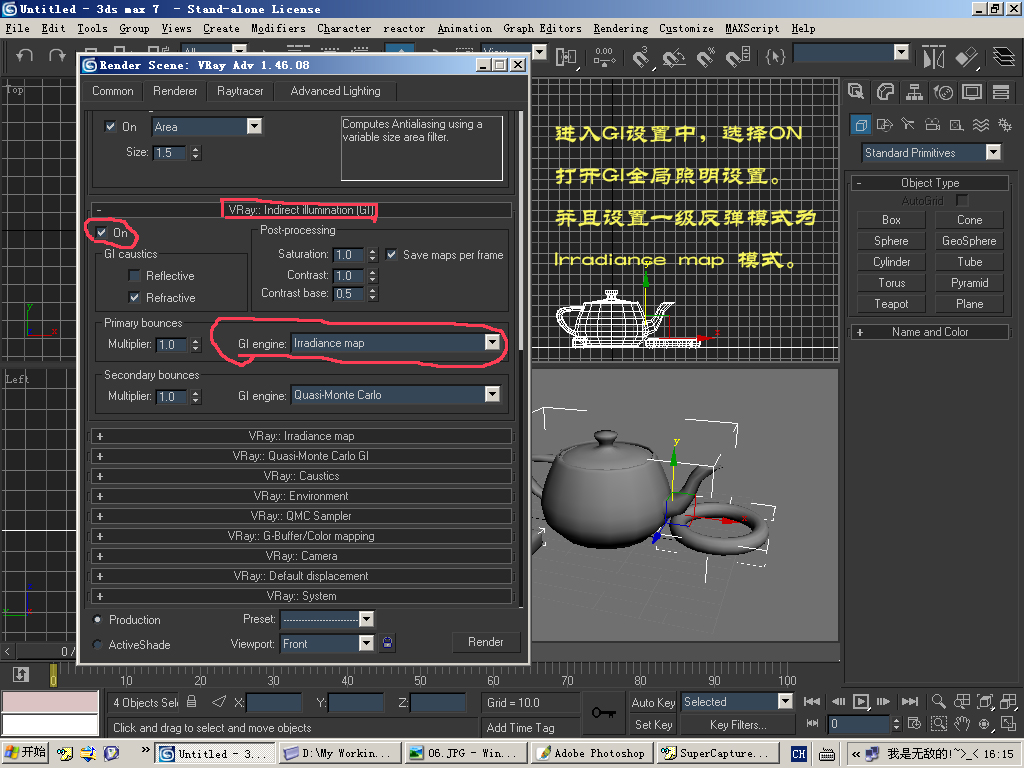Select the Space Warps category icon
Image resolution: width=1024 pixels, height=768 pixels.
(981, 124)
